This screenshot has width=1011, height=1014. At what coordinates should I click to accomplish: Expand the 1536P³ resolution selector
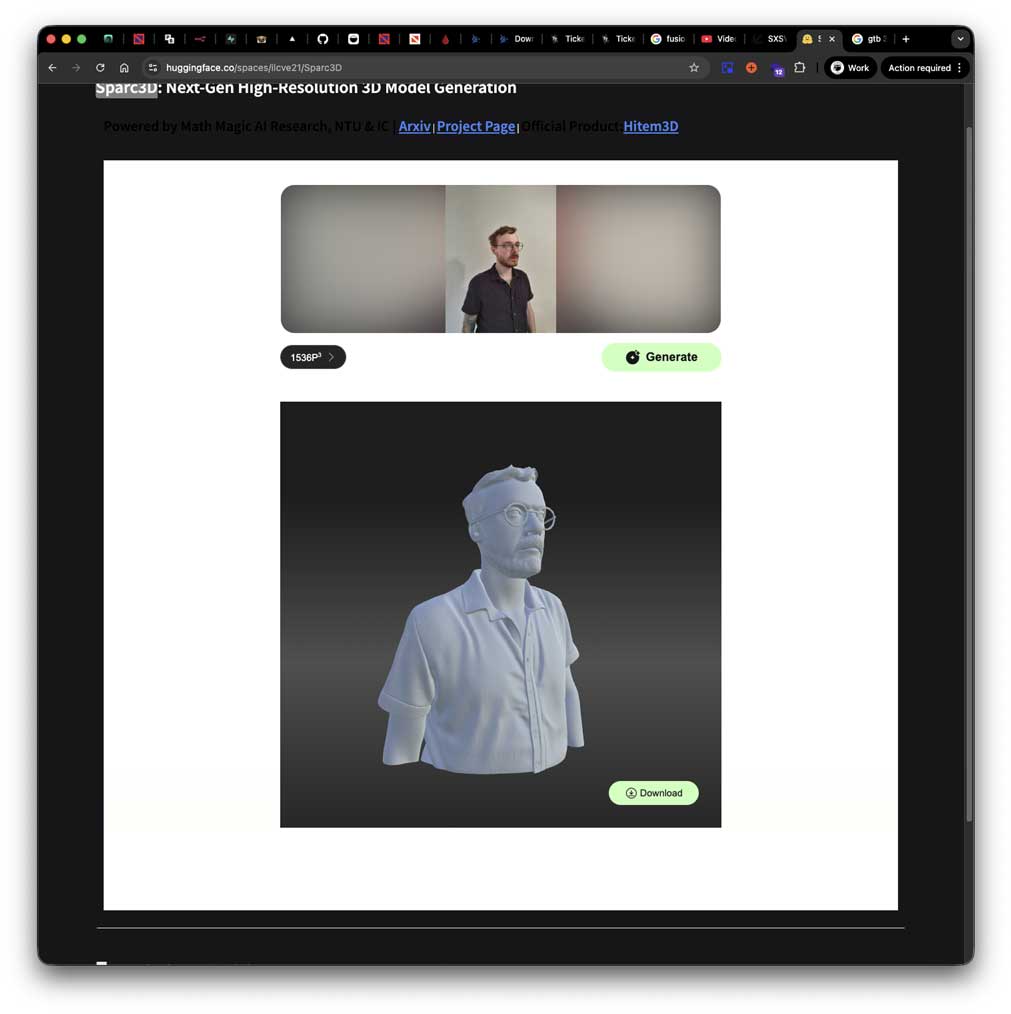pyautogui.click(x=313, y=357)
